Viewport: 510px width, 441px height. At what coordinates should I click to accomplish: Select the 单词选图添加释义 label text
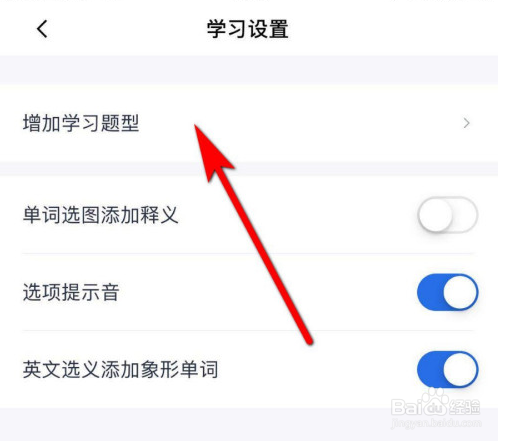pos(101,215)
